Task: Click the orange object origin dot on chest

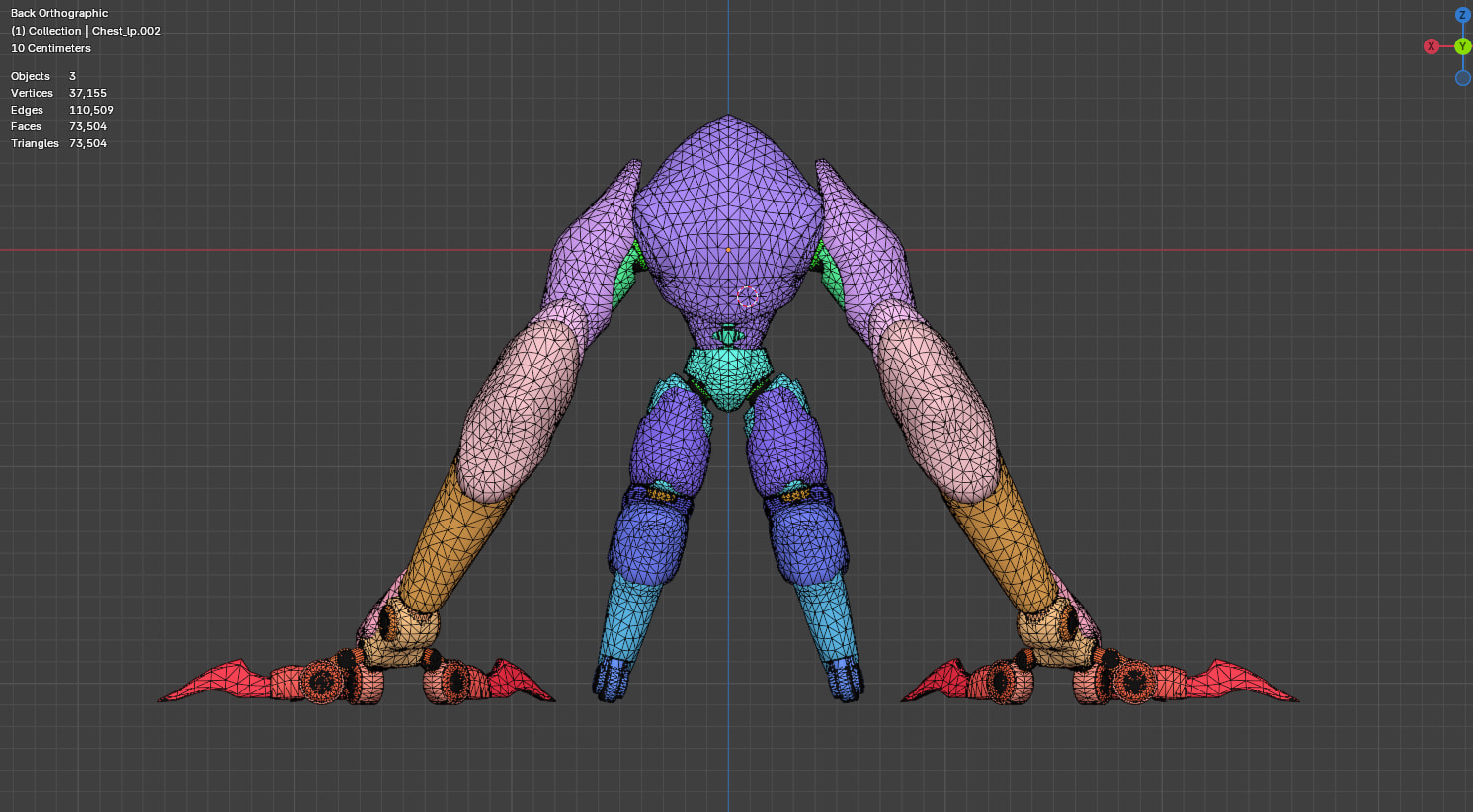Action: [729, 250]
